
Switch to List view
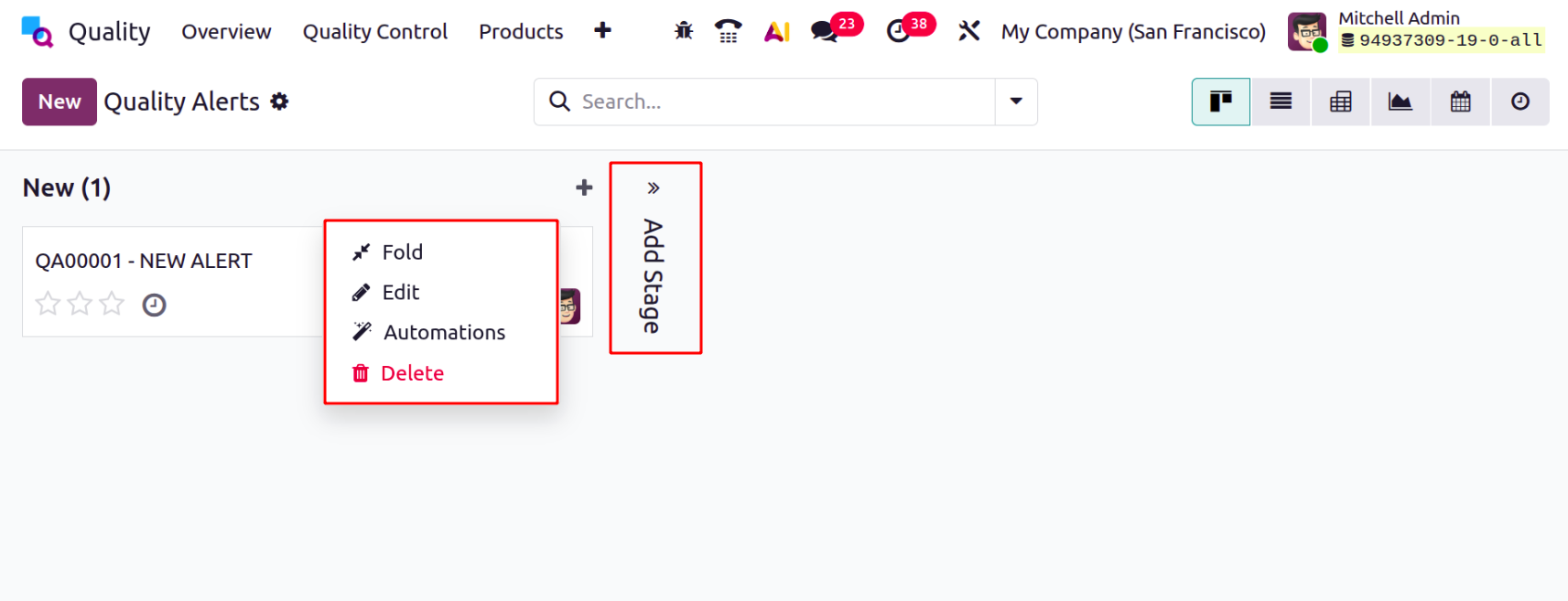1280,102
